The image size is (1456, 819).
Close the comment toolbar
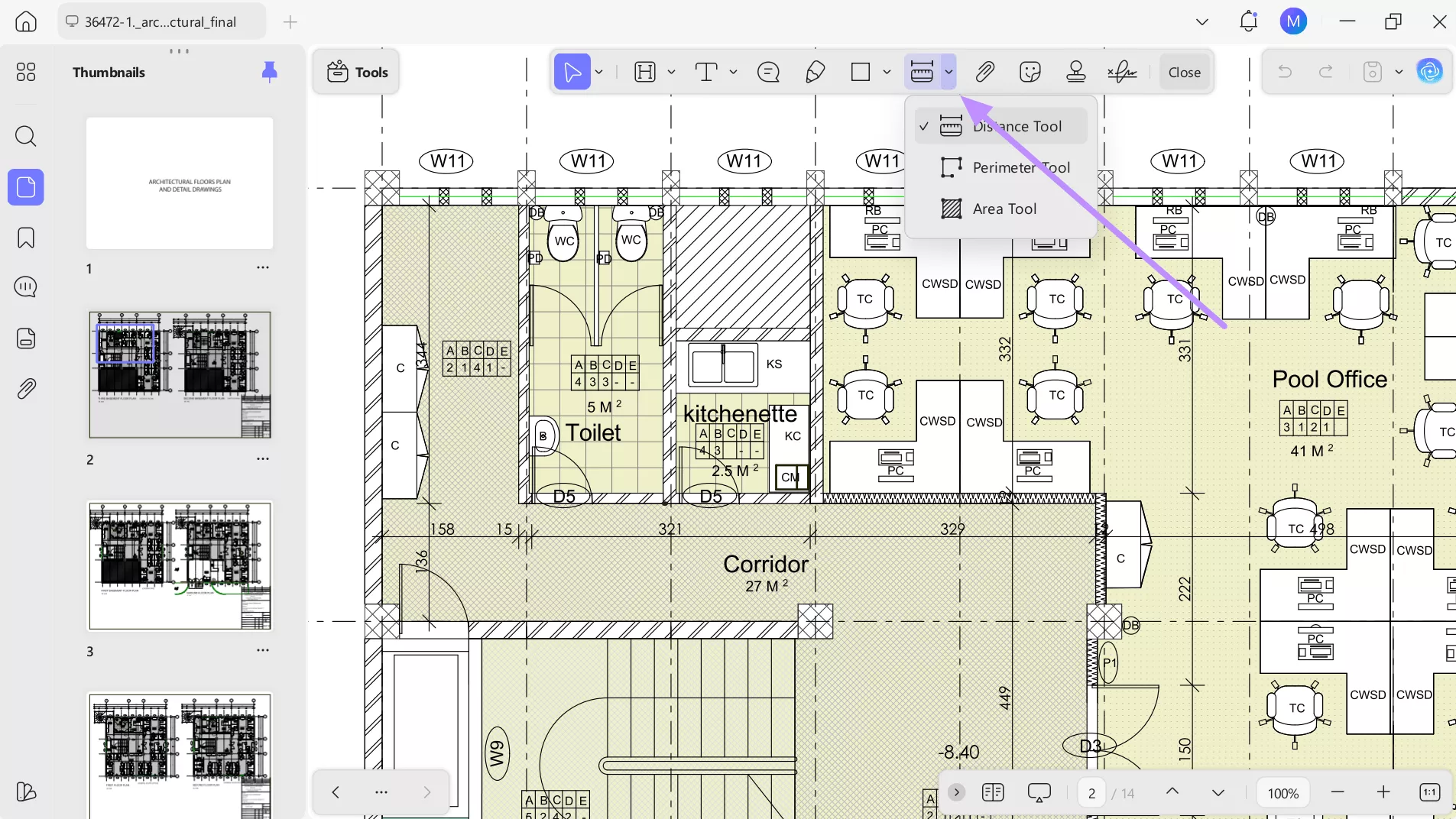1185,73
